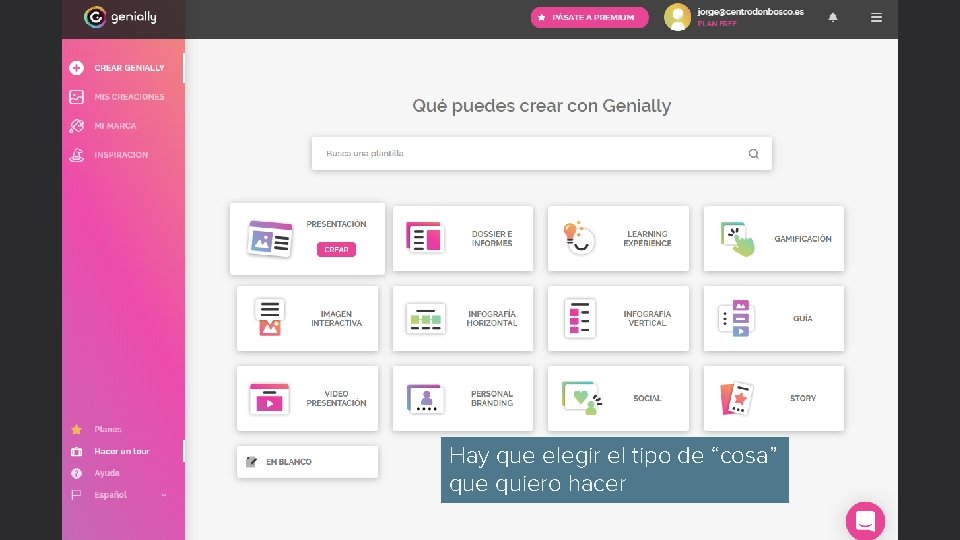
Task: Click the Personal Branding profile icon
Action: click(x=425, y=399)
